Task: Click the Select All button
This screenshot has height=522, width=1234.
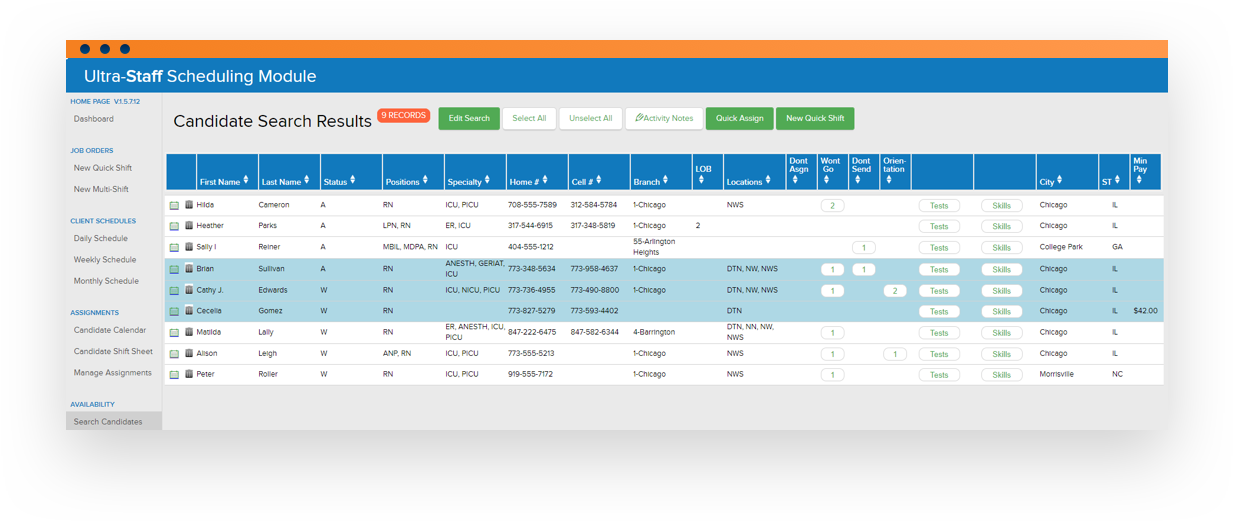Action: click(x=529, y=118)
